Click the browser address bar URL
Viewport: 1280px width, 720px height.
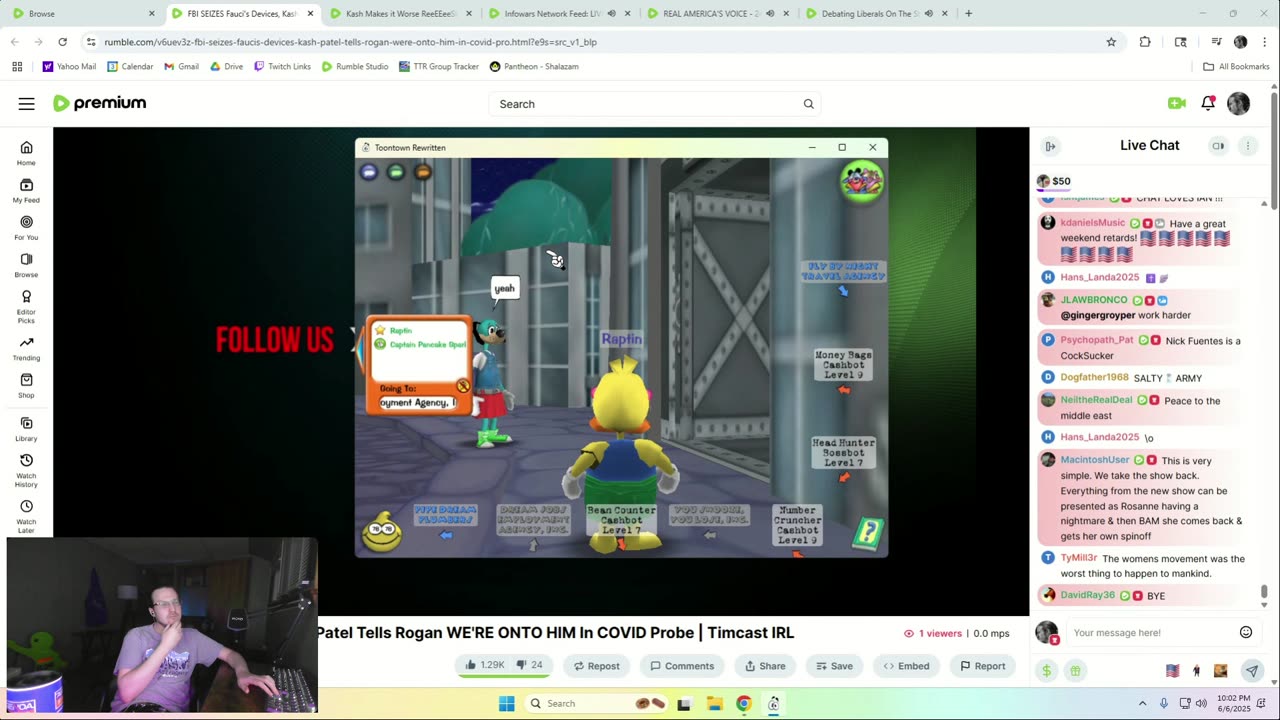(x=350, y=42)
